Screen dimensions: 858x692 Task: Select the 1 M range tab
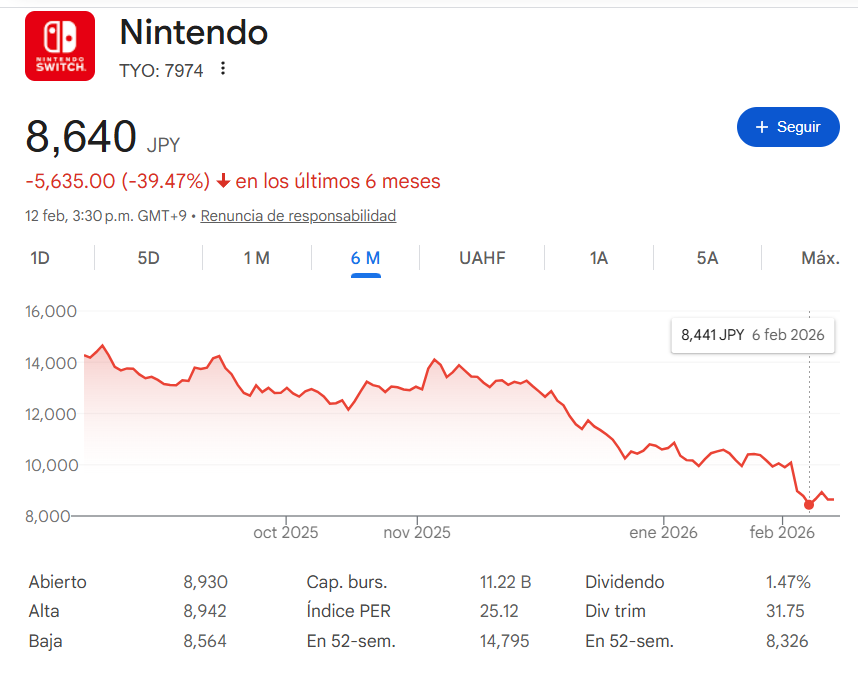[256, 258]
